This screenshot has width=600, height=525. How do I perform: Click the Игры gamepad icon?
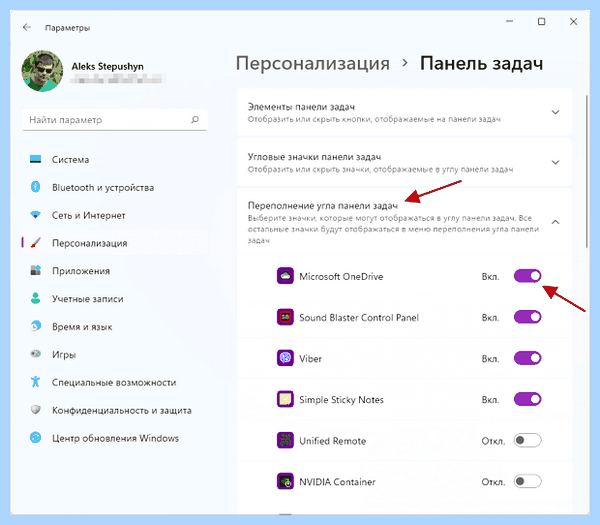click(36, 354)
